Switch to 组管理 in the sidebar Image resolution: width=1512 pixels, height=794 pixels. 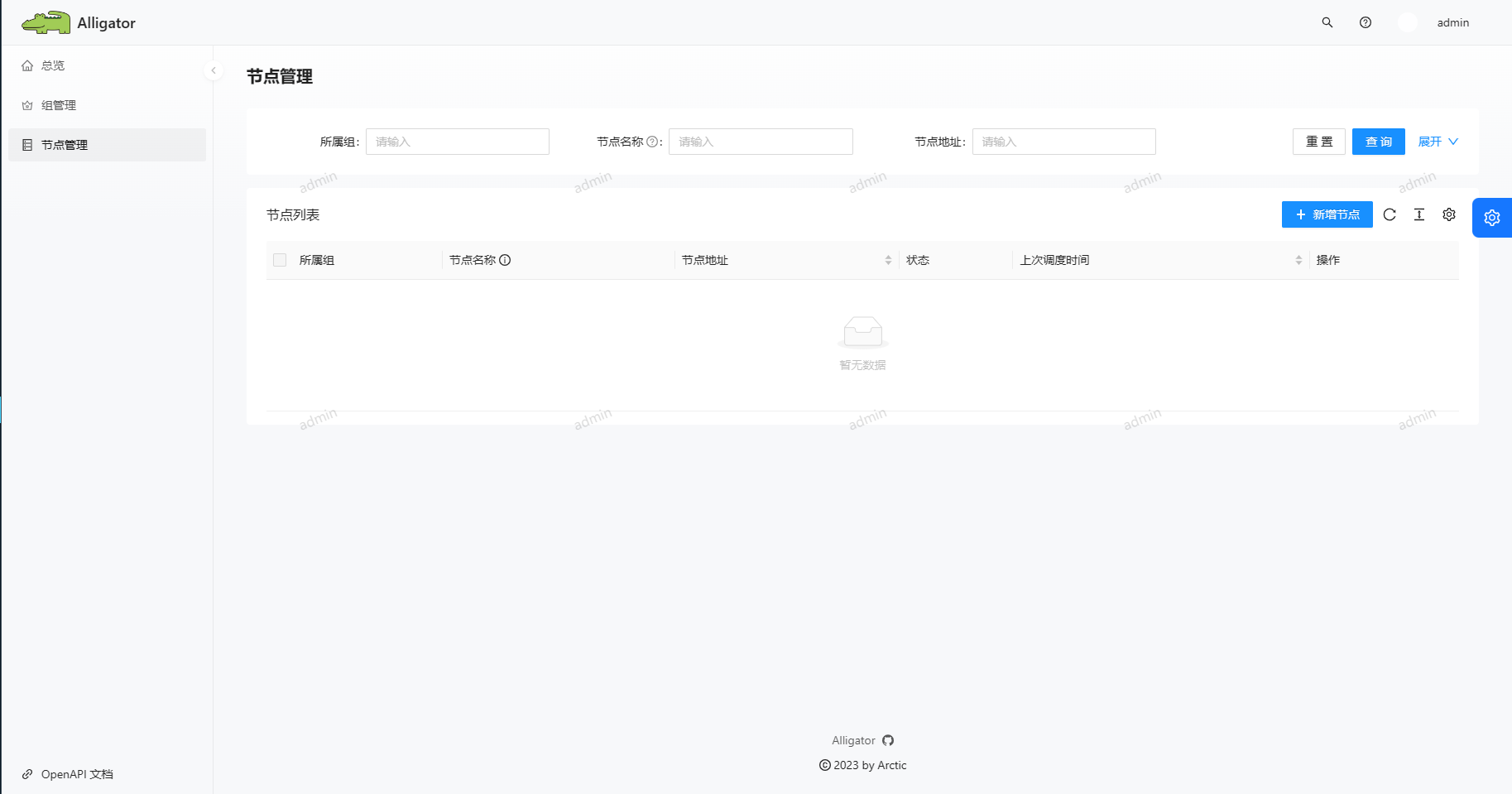[x=59, y=105]
